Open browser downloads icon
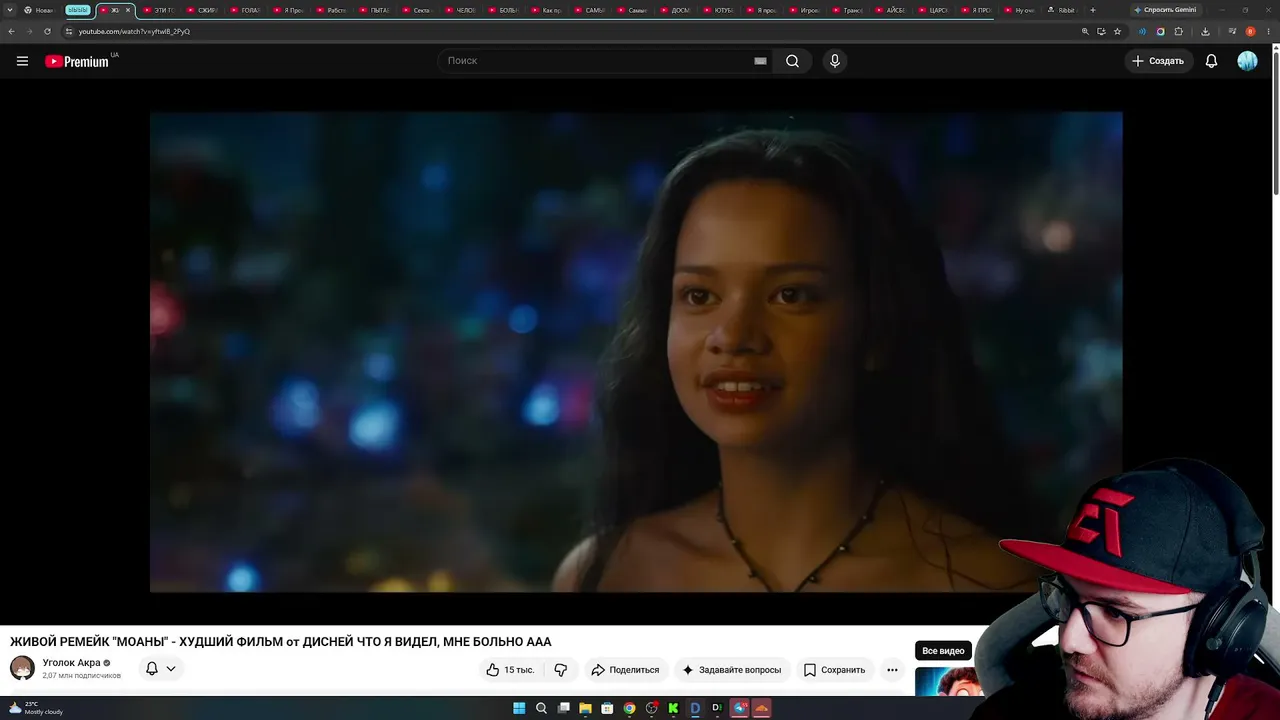The image size is (1280, 720). coord(1205,31)
